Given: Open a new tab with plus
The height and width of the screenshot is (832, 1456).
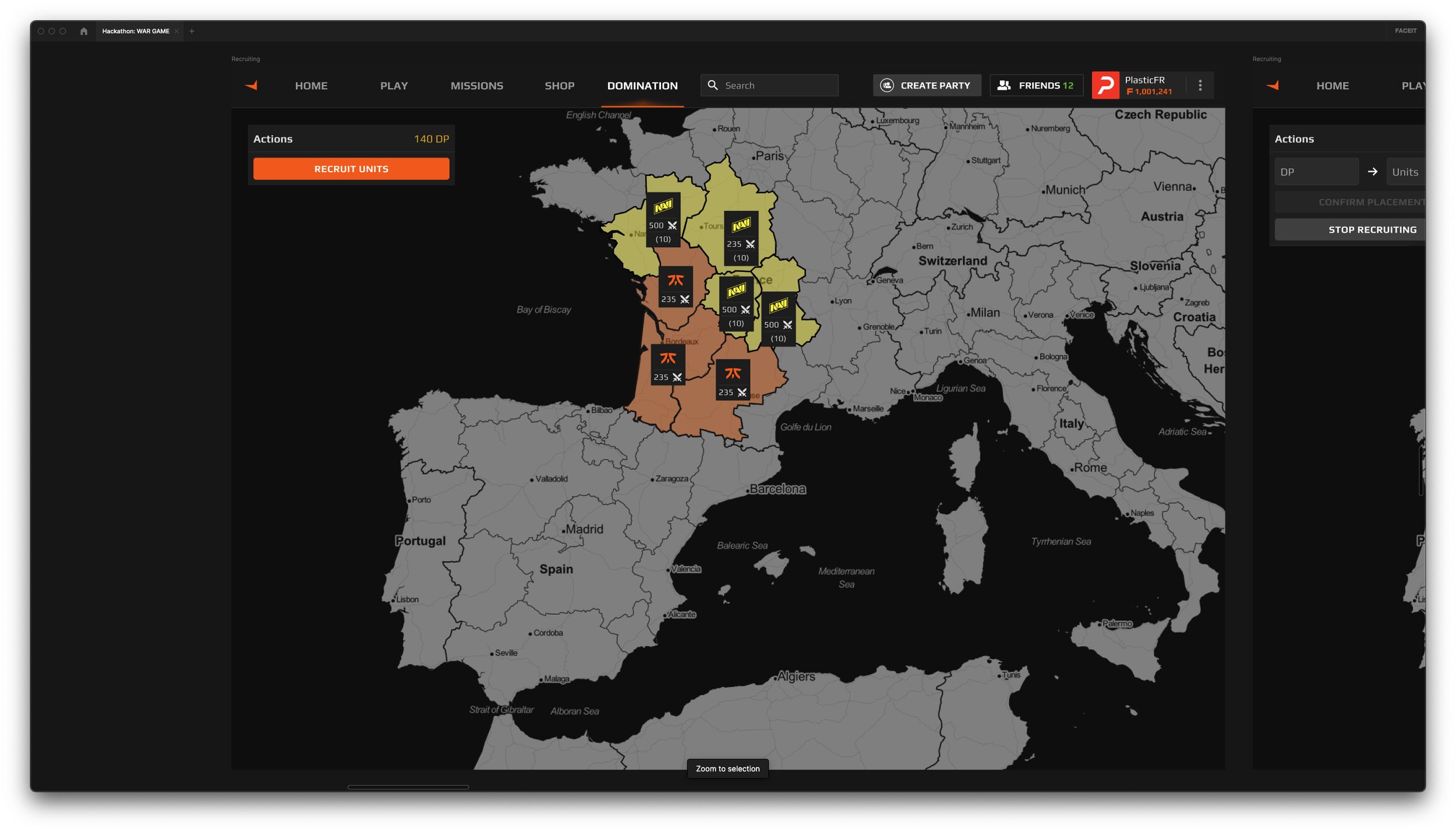Looking at the screenshot, I should click(192, 31).
